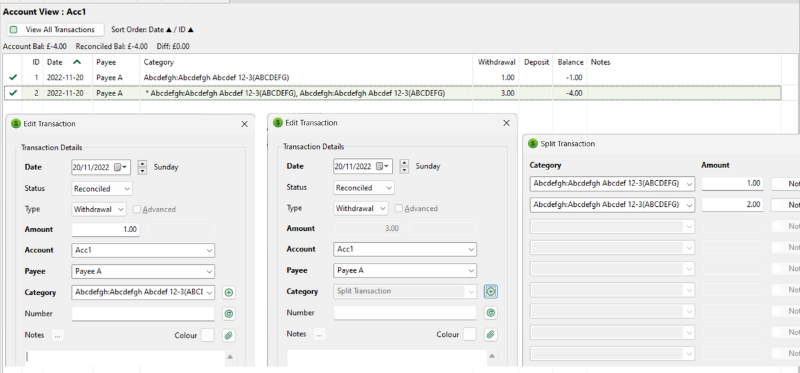The width and height of the screenshot is (800, 373).
Task: Click auto-number icon in right Edit Transaction
Action: [x=491, y=313]
